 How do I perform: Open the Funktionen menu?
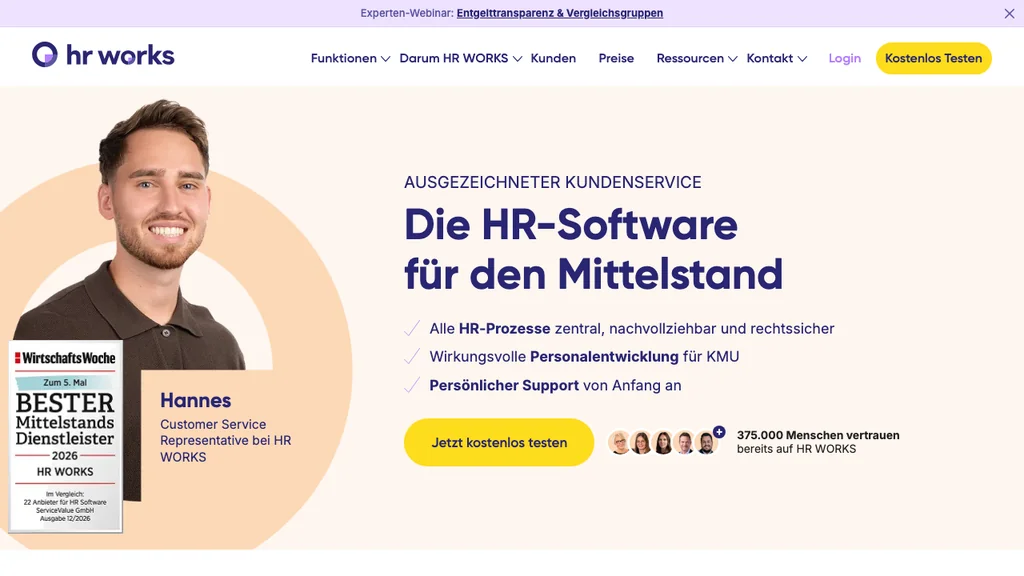tap(344, 58)
